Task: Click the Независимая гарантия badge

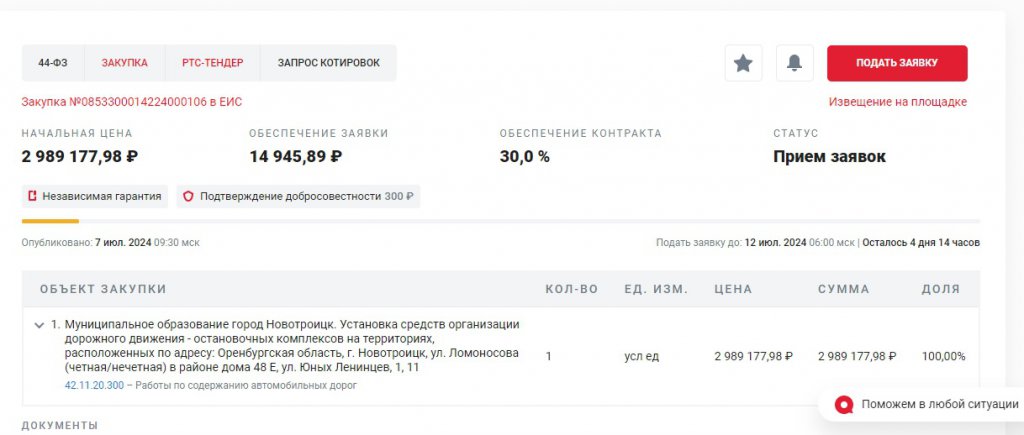Action: pos(95,196)
